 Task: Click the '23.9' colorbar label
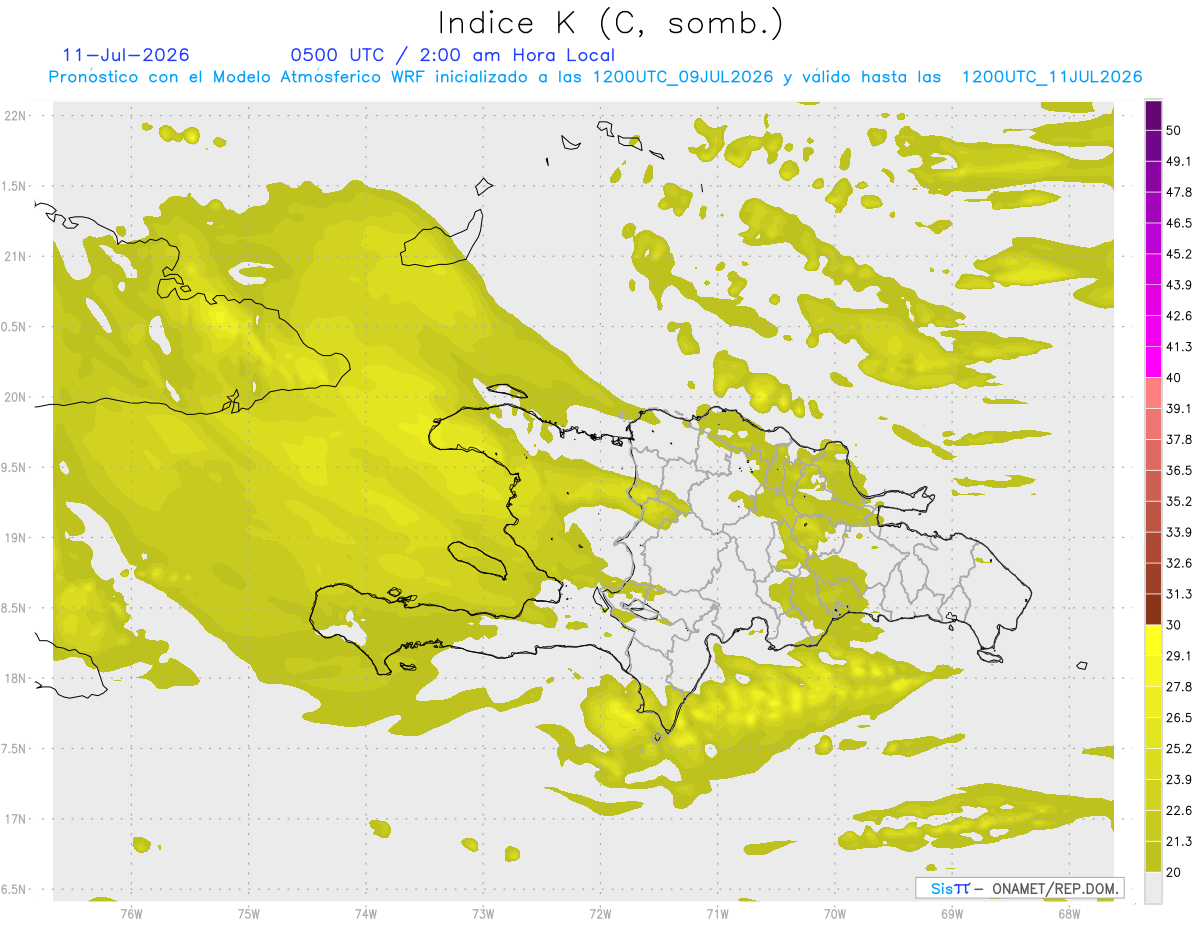(1178, 780)
